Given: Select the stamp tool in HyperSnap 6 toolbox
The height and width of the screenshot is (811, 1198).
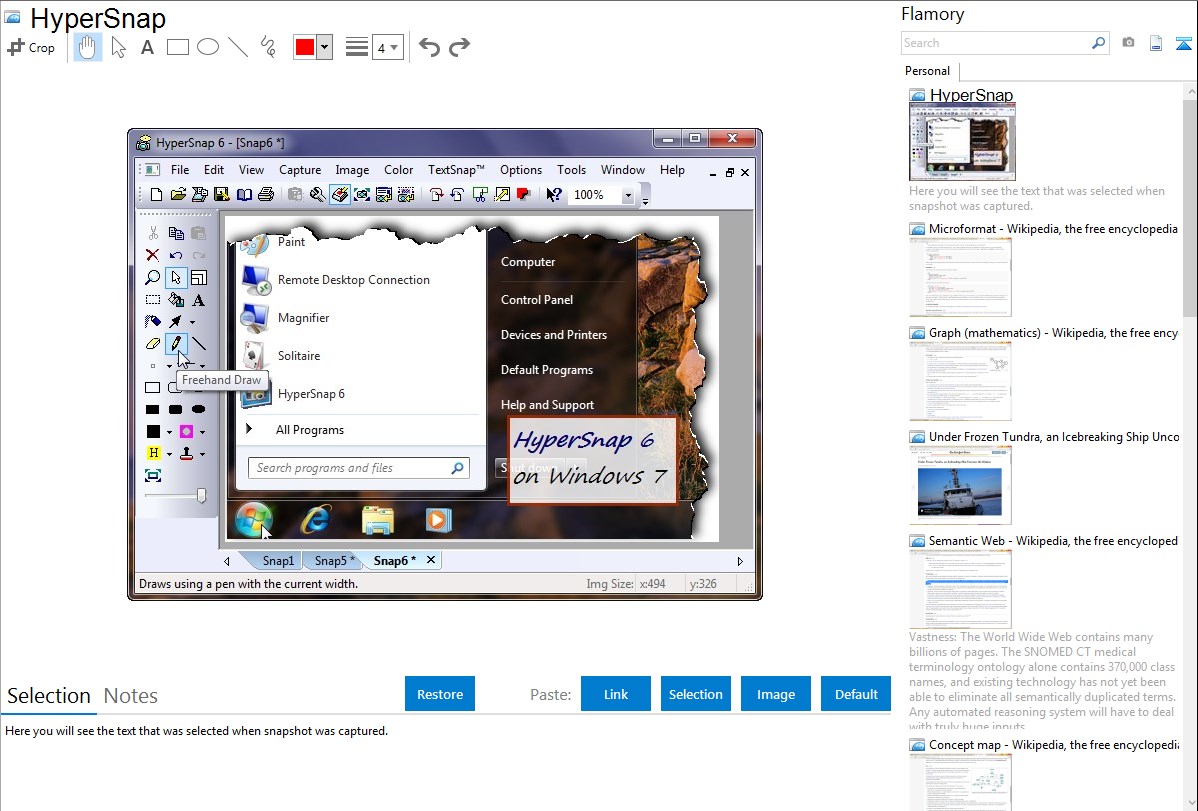Looking at the screenshot, I should [x=186, y=453].
